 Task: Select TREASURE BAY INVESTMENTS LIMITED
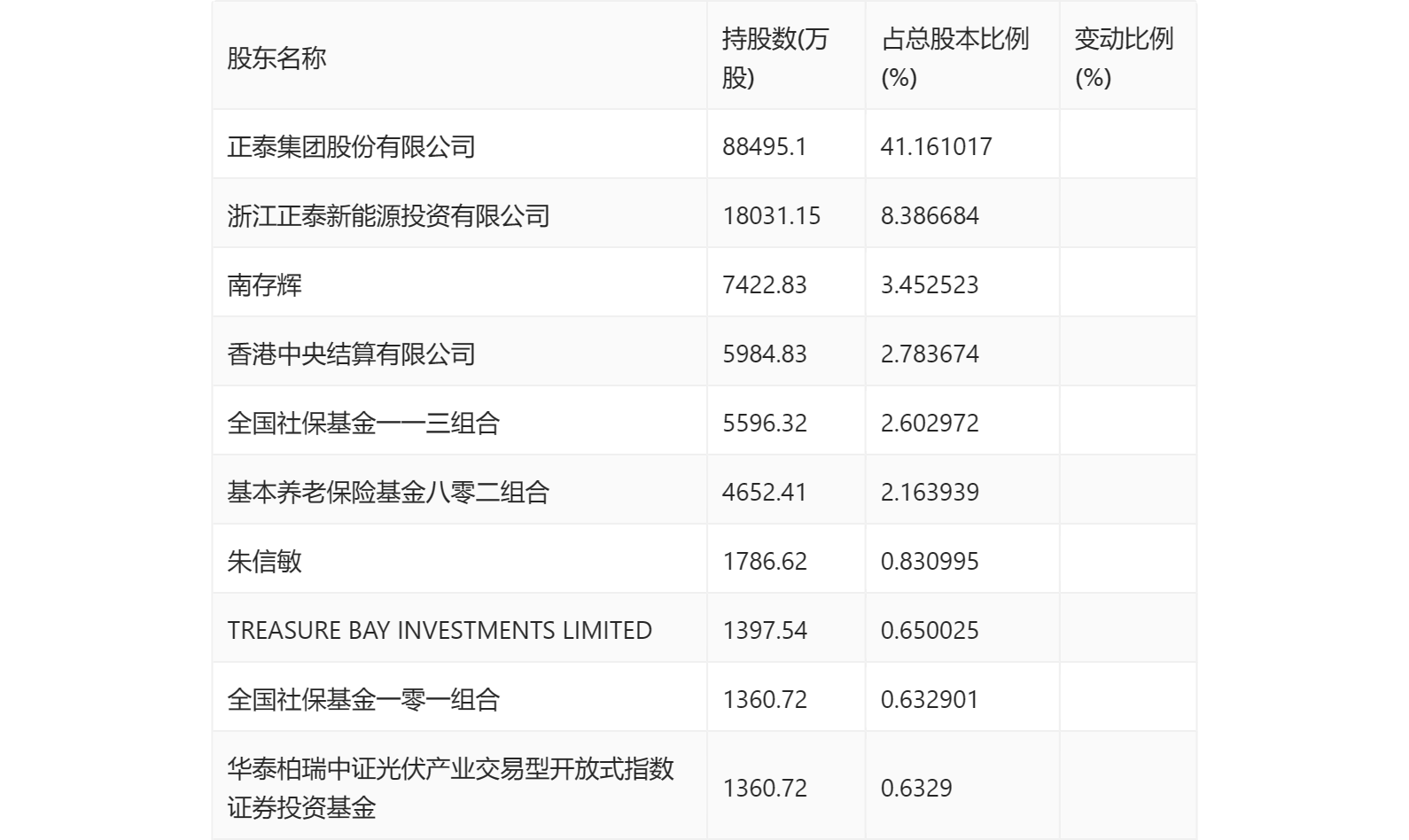(x=440, y=630)
